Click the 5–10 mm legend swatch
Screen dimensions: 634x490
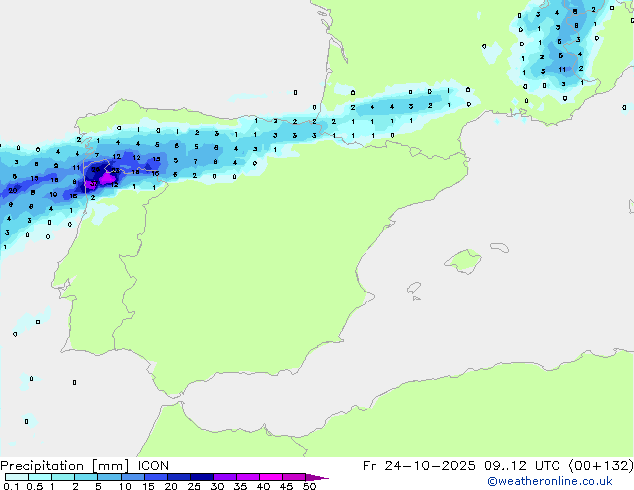(109, 477)
